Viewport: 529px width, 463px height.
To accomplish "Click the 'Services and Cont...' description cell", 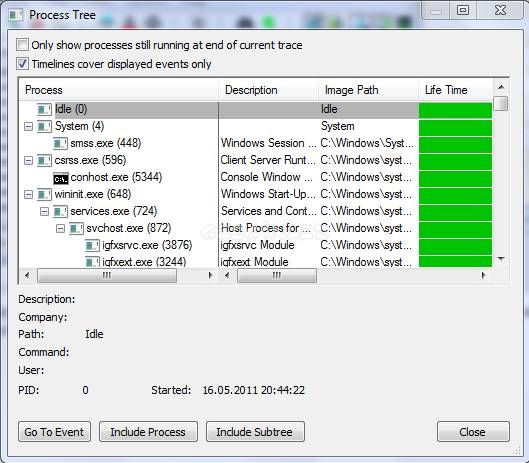I will tap(269, 211).
